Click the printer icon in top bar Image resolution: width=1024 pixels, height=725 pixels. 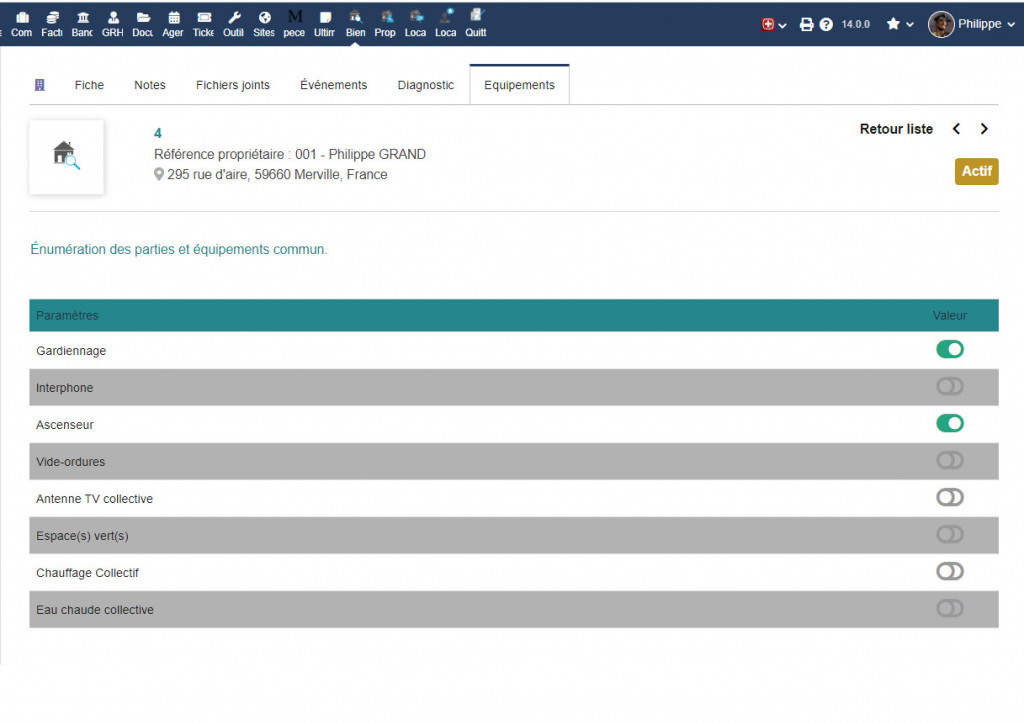click(x=807, y=24)
